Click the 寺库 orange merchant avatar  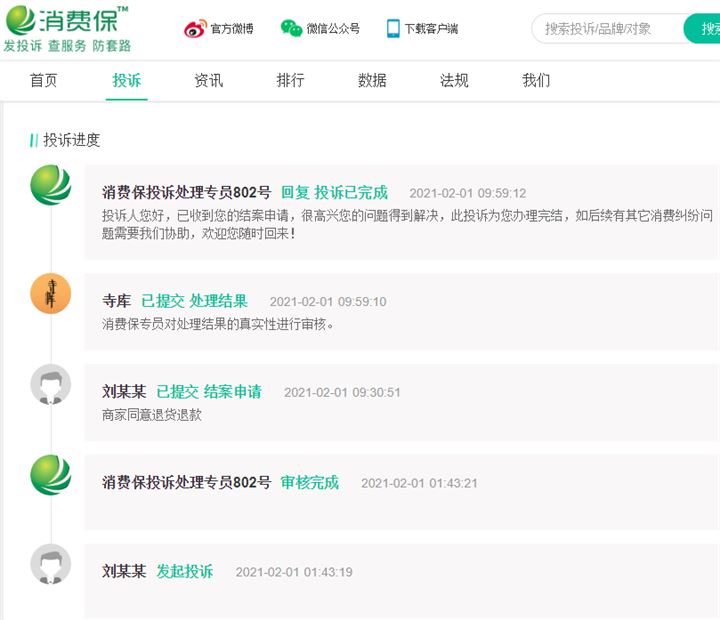tap(51, 293)
